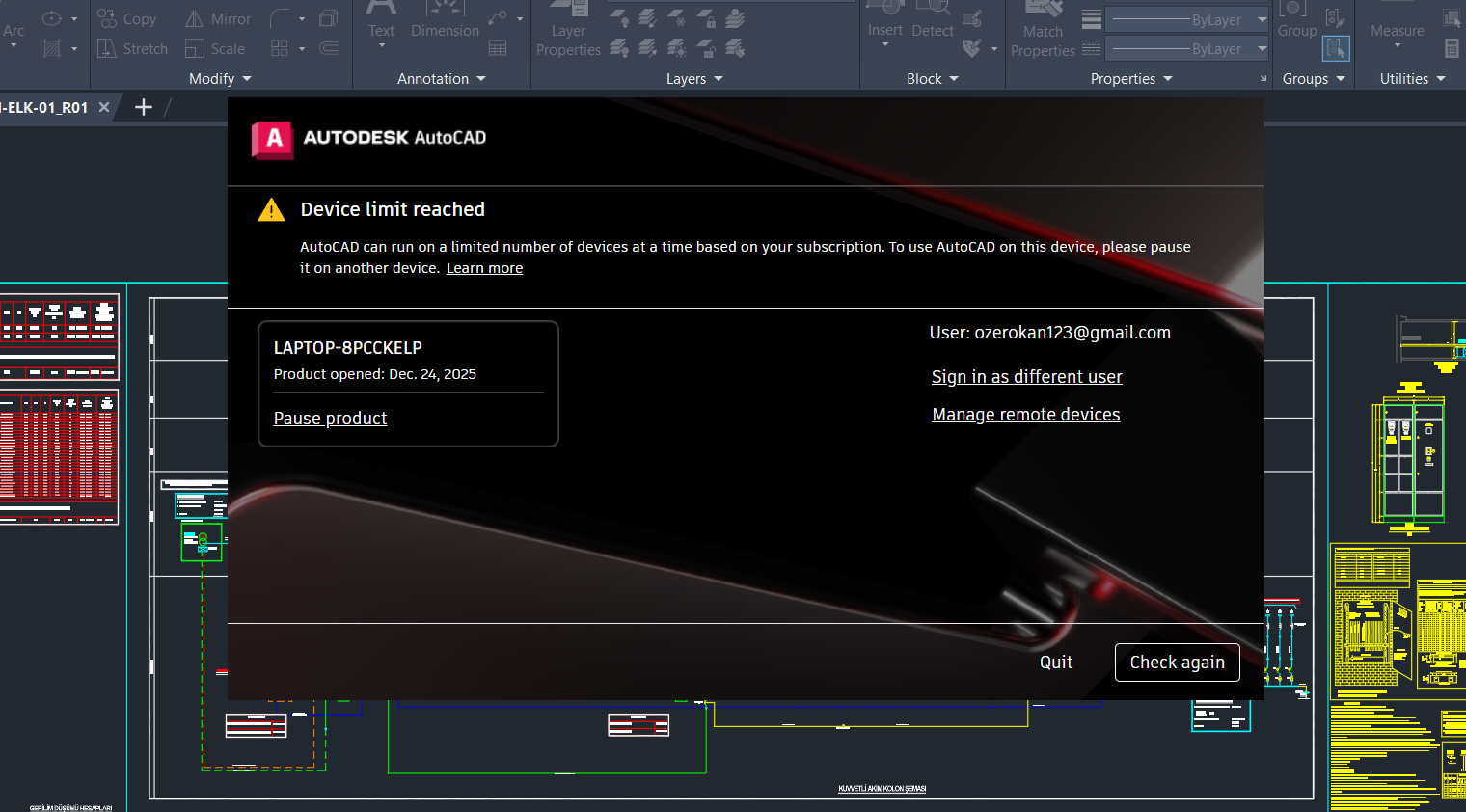Close the ELK-01_R01 drawing tab
This screenshot has width=1466, height=812.
click(x=104, y=107)
